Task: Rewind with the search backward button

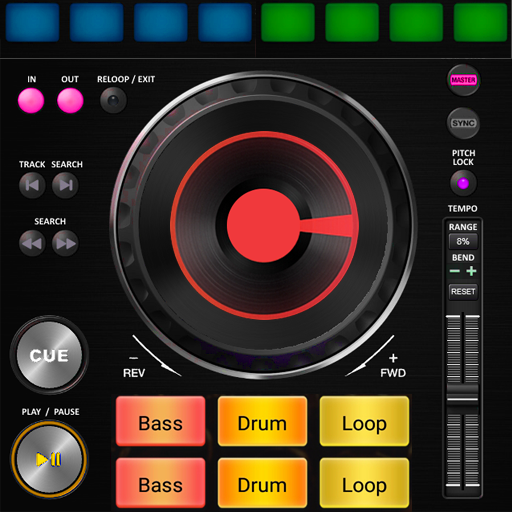Action: click(x=32, y=243)
